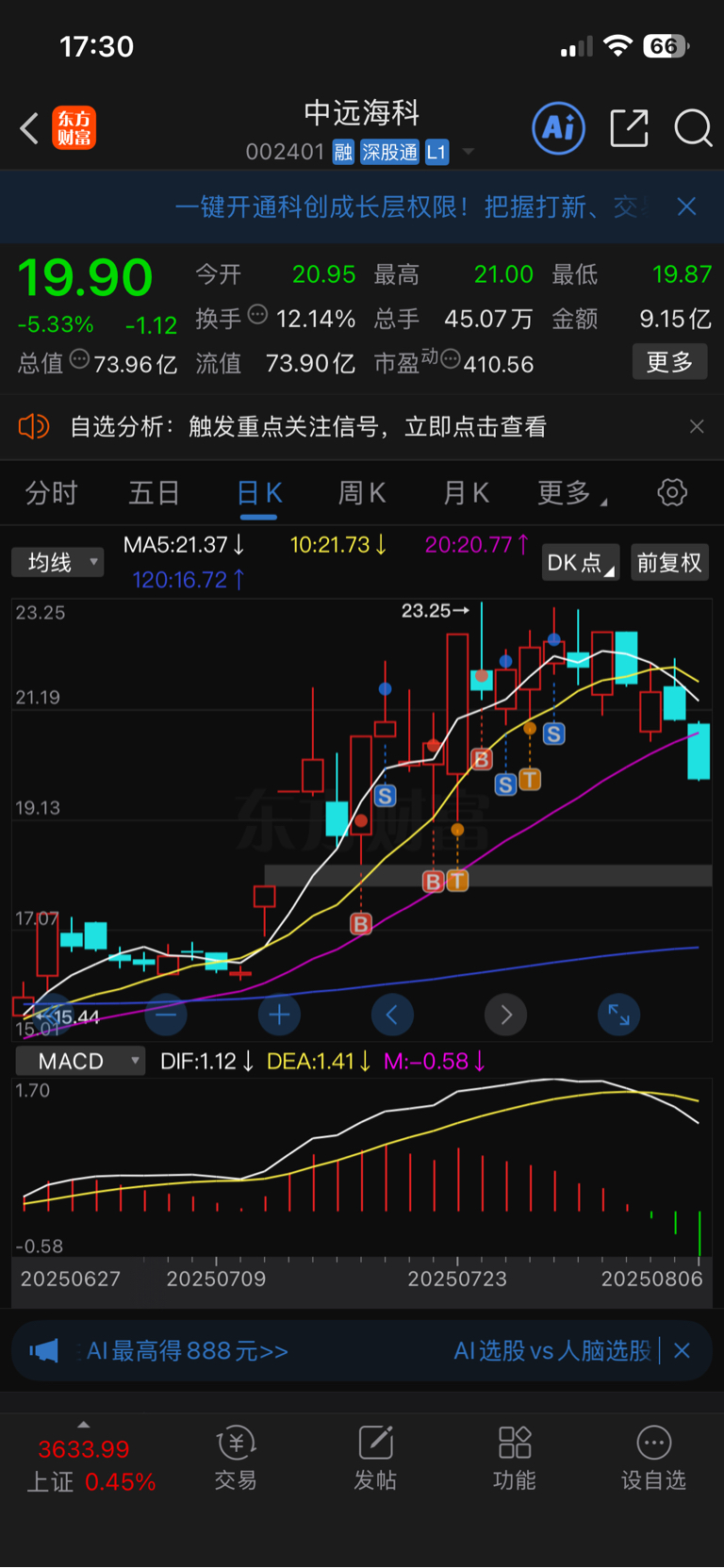Zoom out chart with minus button
The width and height of the screenshot is (724, 1568).
[166, 1015]
